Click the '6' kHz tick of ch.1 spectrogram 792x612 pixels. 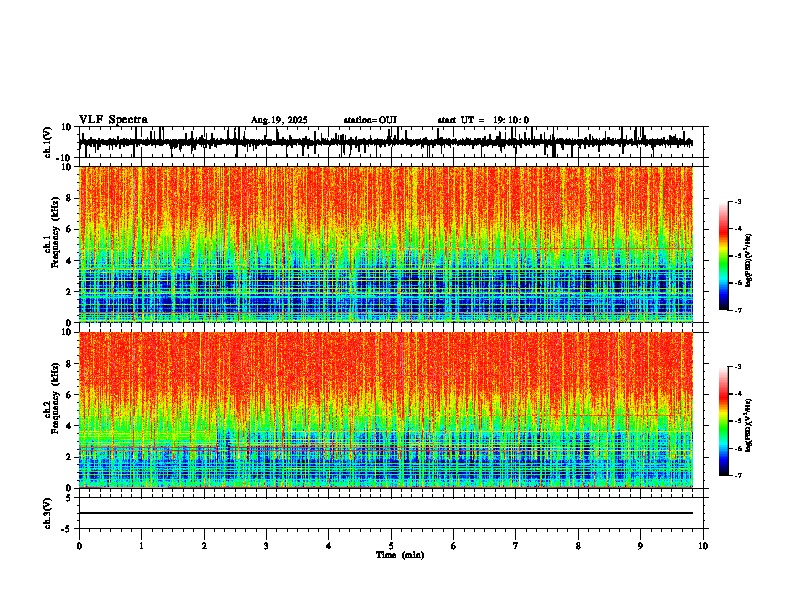click(x=69, y=230)
